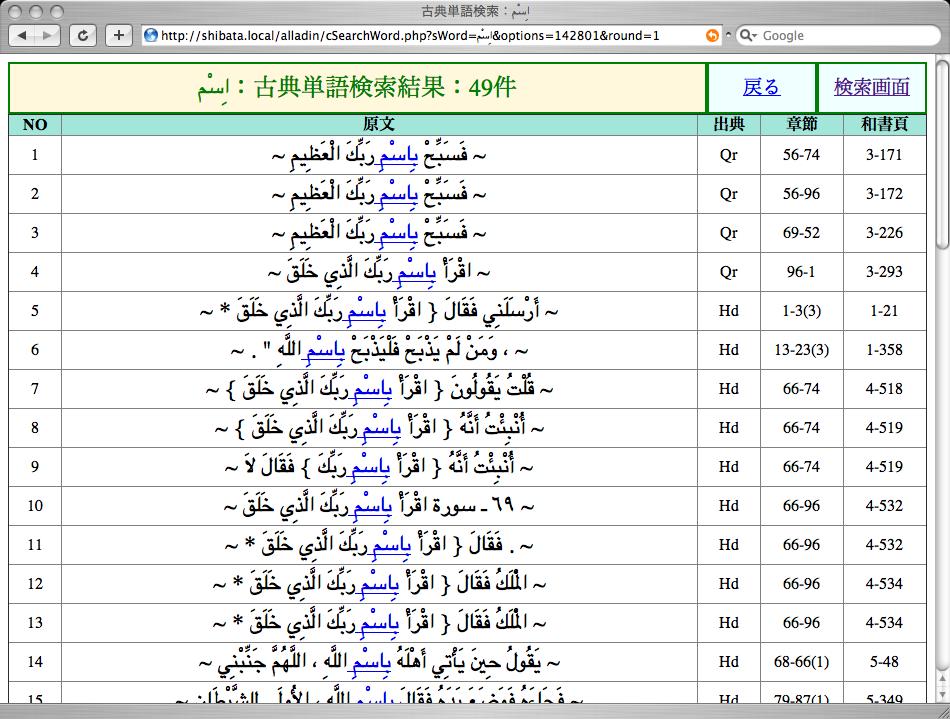950x719 pixels.
Task: Reload the page with refresh button
Action: pyautogui.click(x=83, y=35)
